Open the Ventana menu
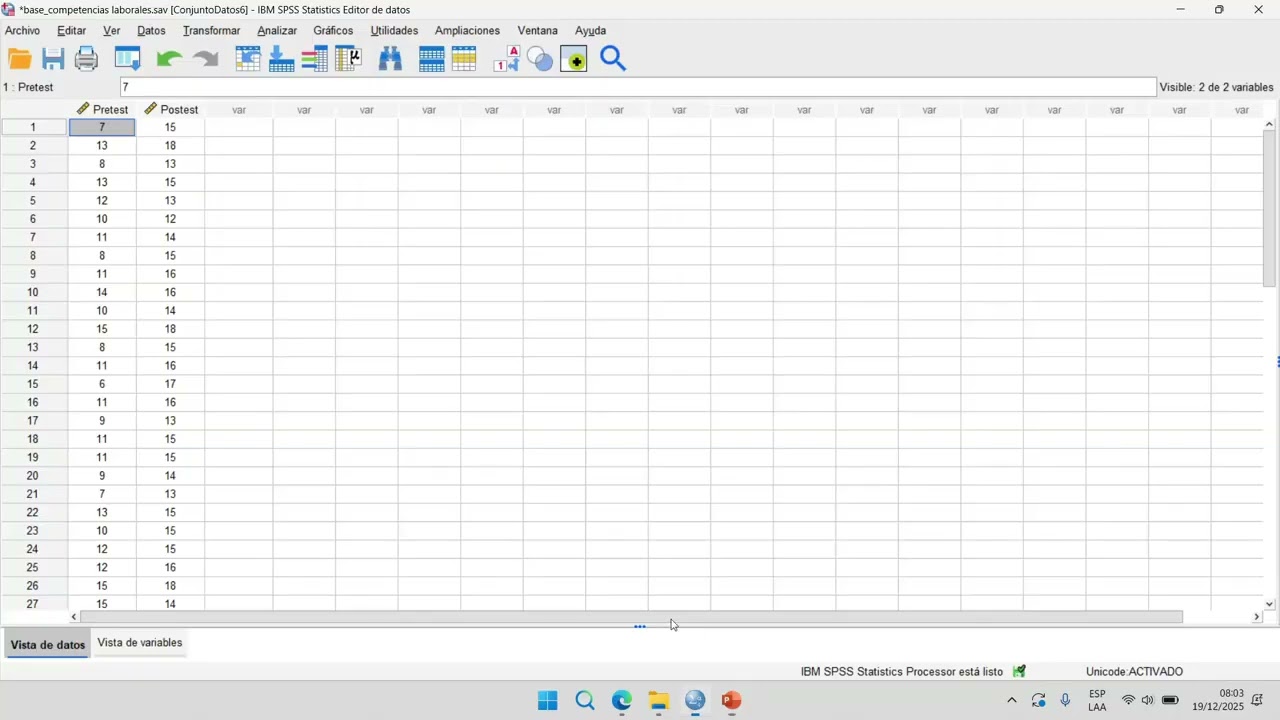 tap(537, 30)
